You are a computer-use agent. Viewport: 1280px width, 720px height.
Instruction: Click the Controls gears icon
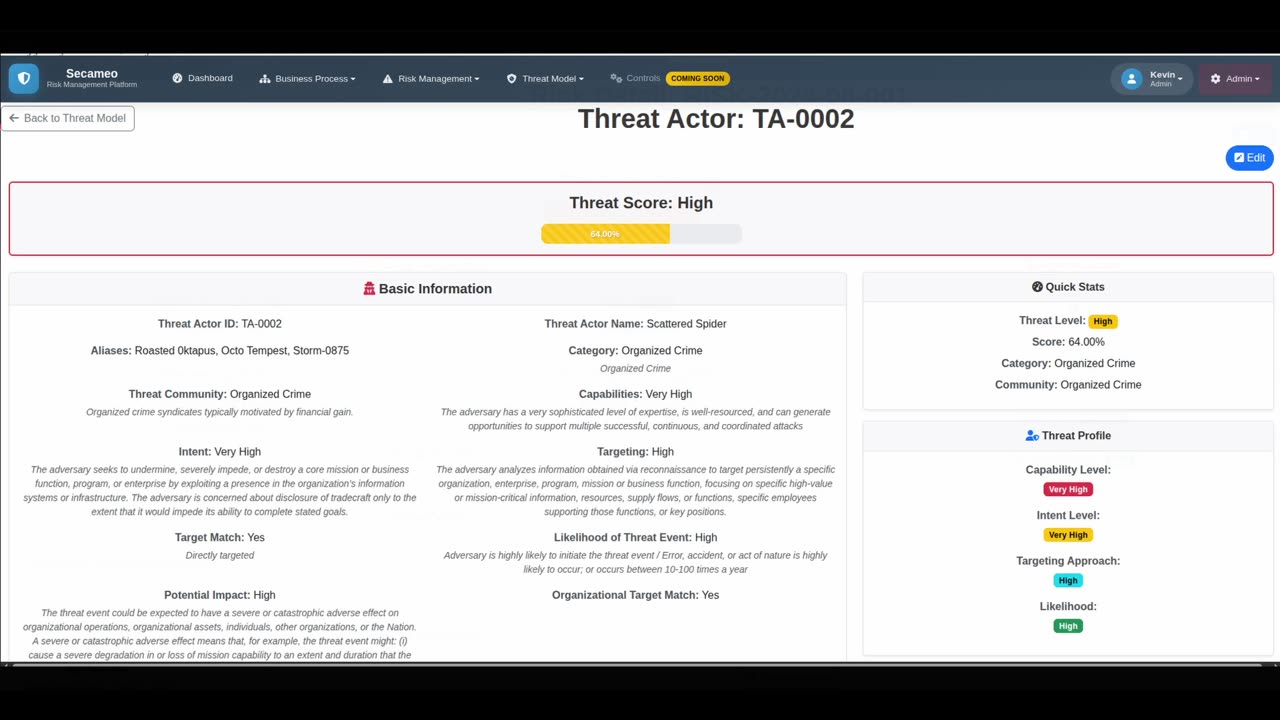[x=616, y=78]
